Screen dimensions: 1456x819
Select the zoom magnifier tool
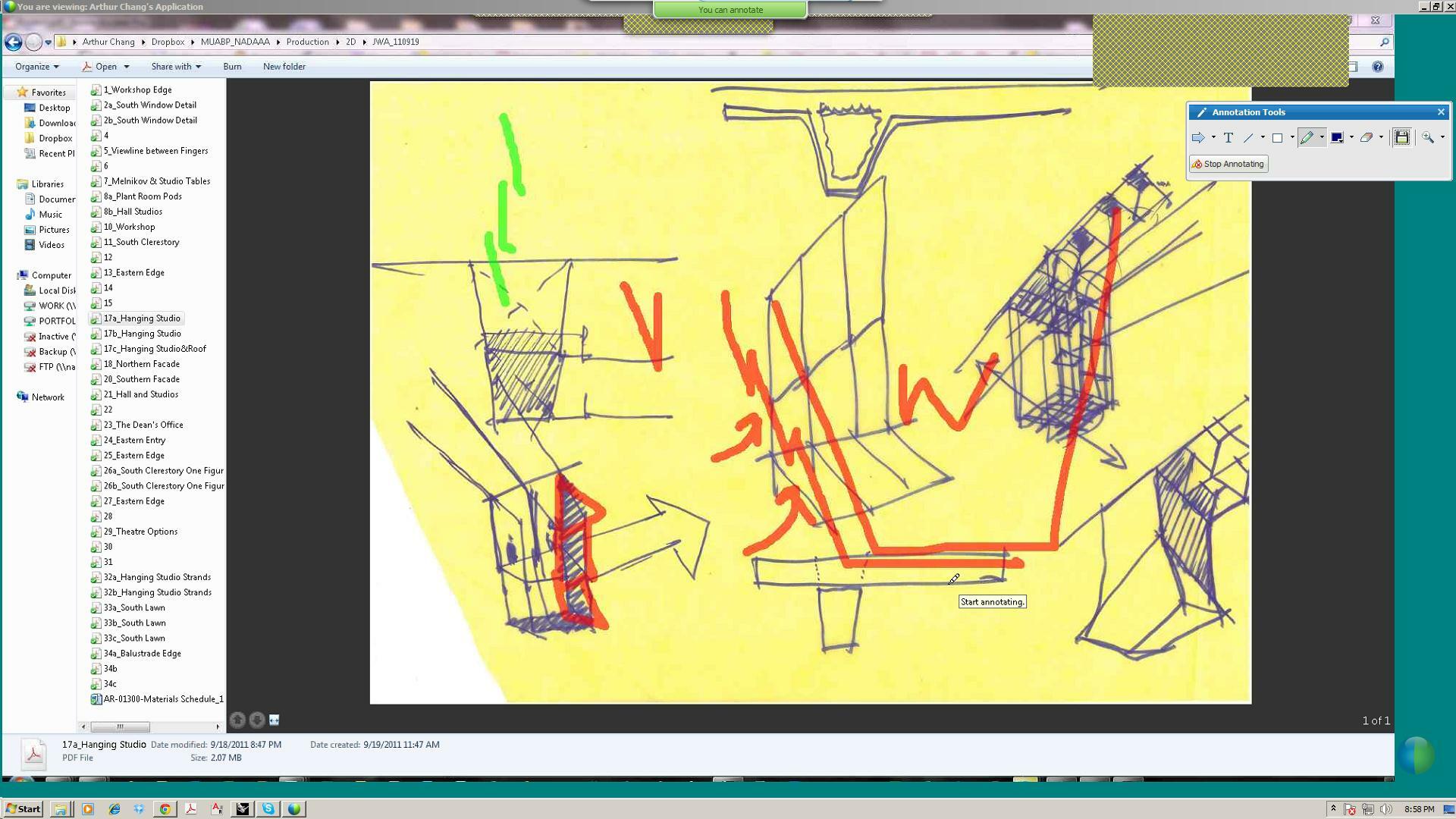coord(1428,137)
